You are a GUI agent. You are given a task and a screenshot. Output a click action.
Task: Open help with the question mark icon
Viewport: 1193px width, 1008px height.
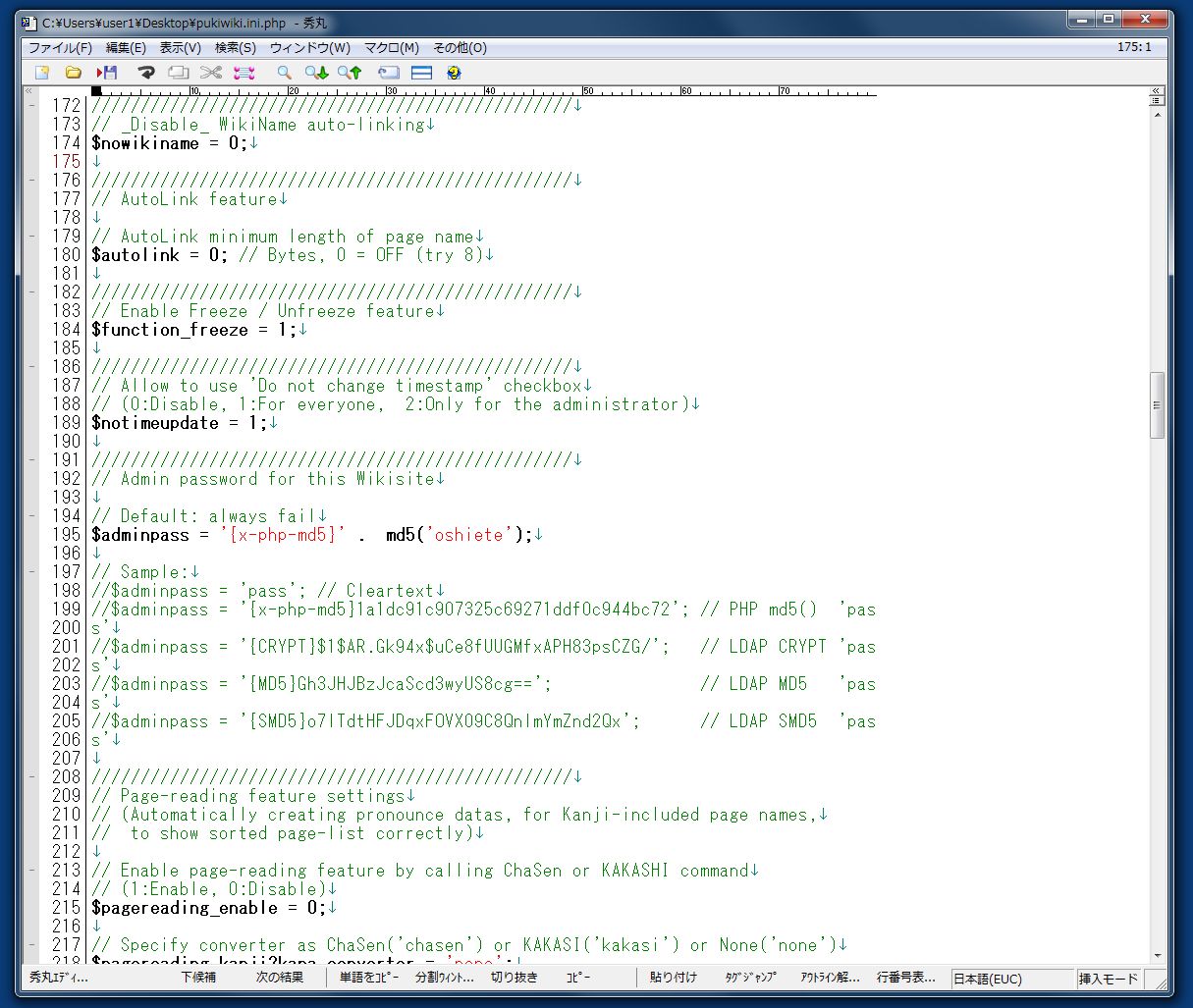[454, 73]
